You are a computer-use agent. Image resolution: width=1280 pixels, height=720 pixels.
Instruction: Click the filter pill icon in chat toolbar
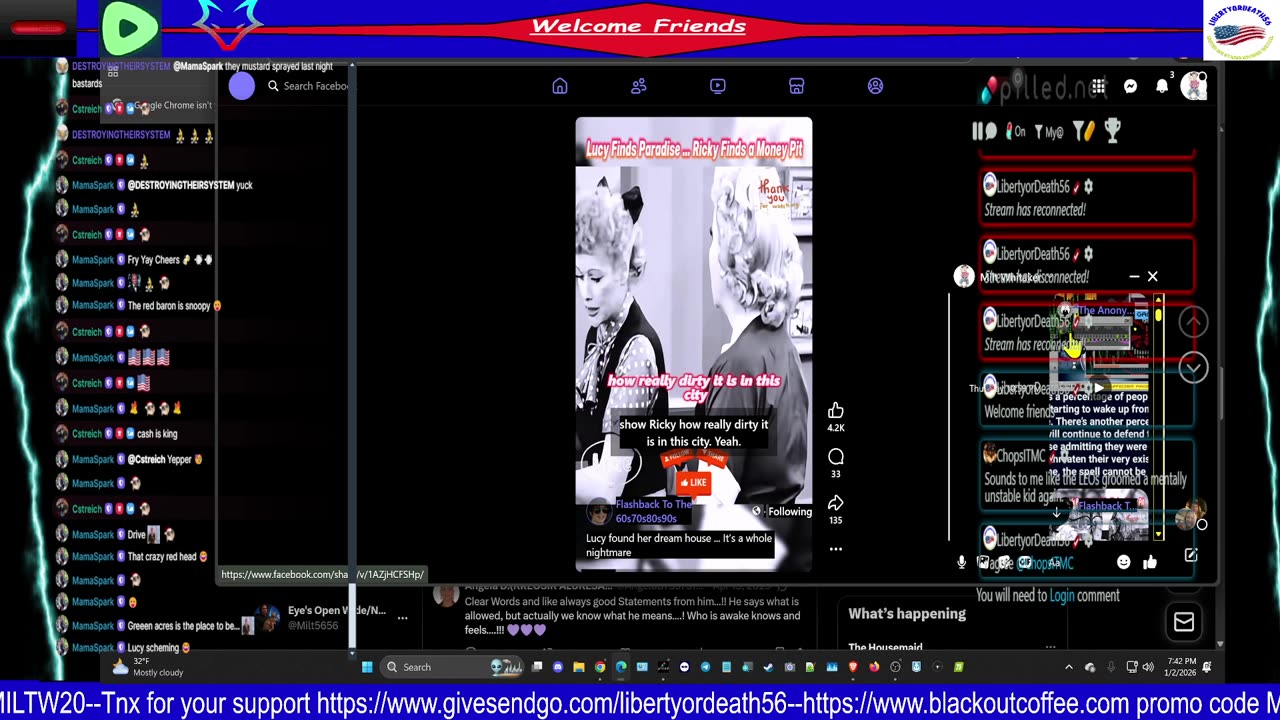[1084, 131]
